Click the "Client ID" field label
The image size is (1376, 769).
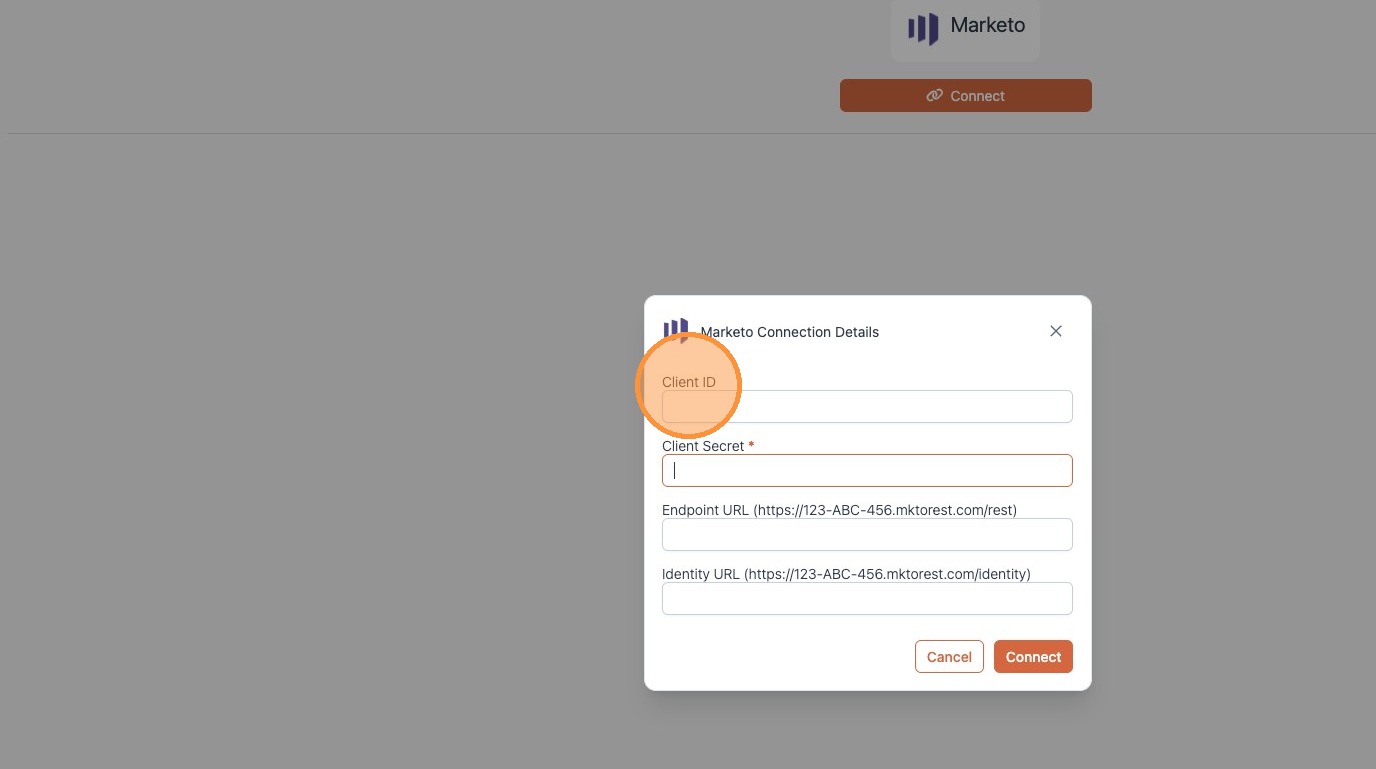point(689,382)
